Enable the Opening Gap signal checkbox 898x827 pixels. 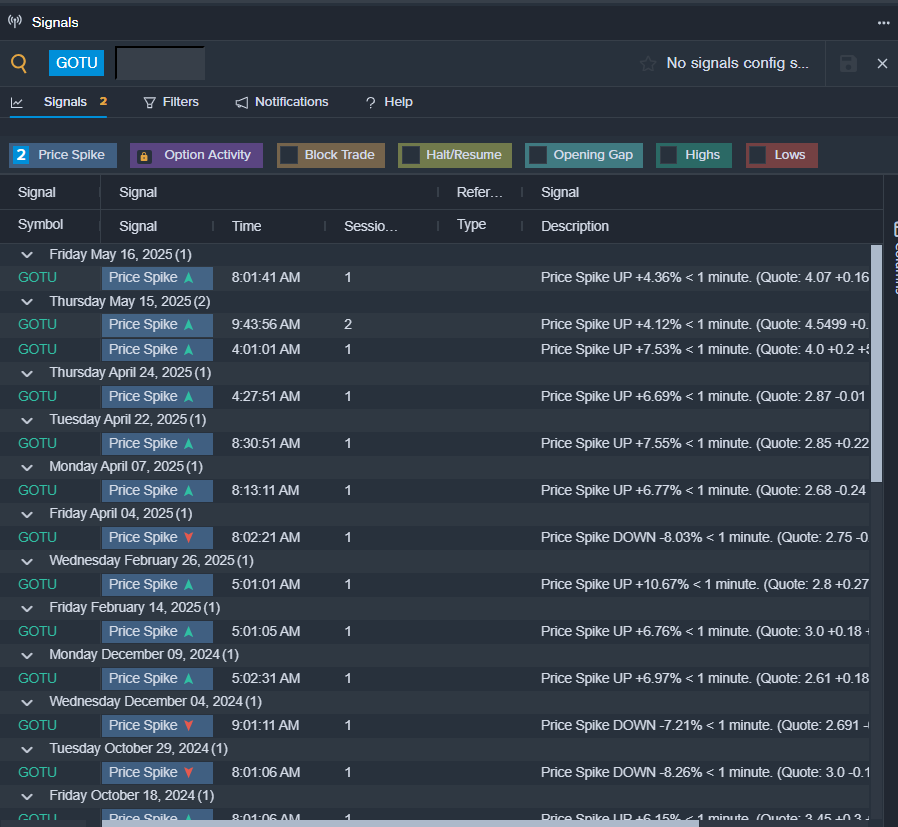point(538,155)
